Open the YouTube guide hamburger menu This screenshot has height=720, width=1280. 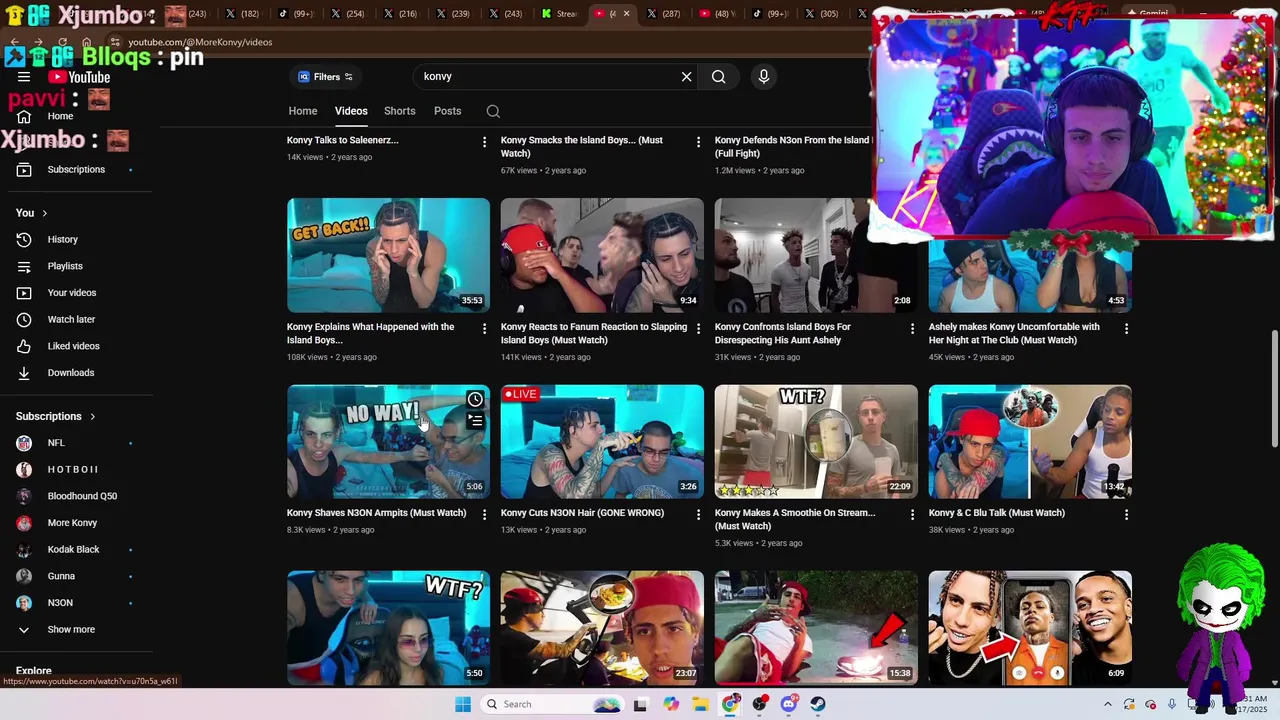coord(24,77)
